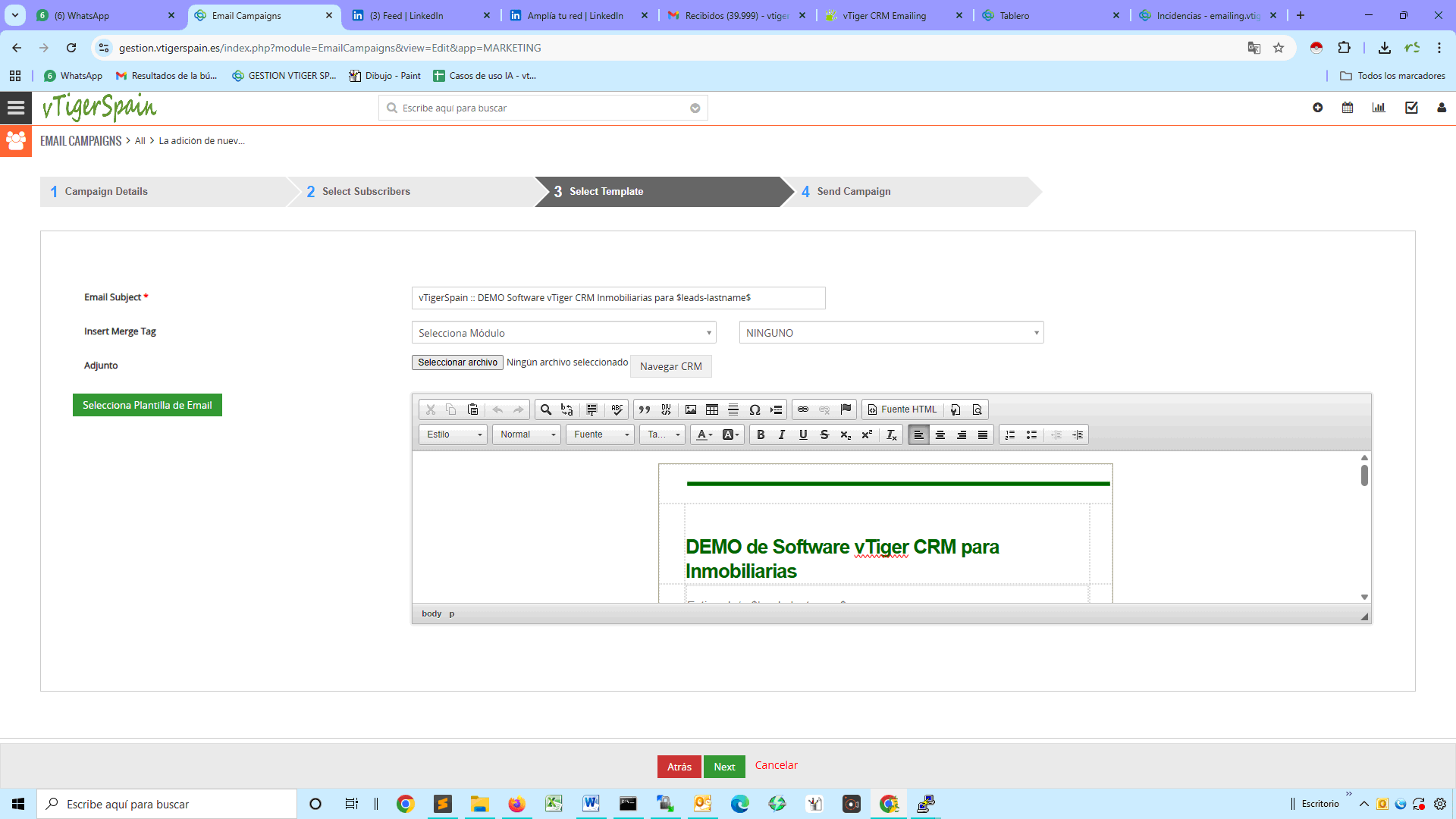Open the vTigerSpain hamburger menu
Screen dimensions: 1456x819
(x=15, y=107)
